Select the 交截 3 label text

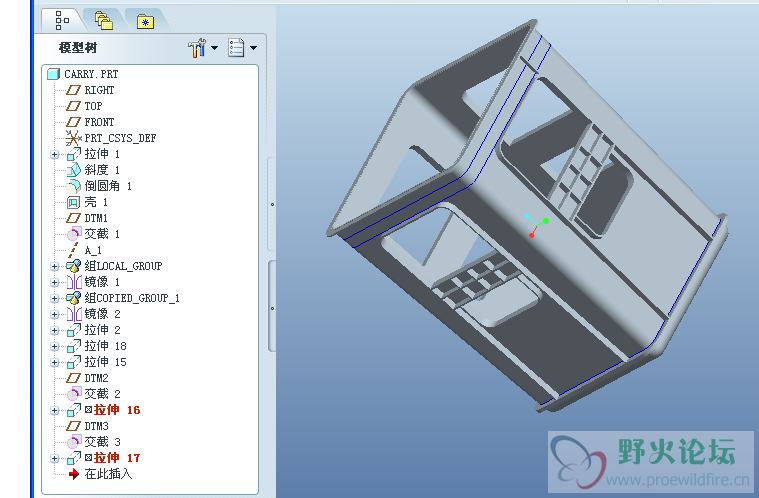pyautogui.click(x=102, y=442)
